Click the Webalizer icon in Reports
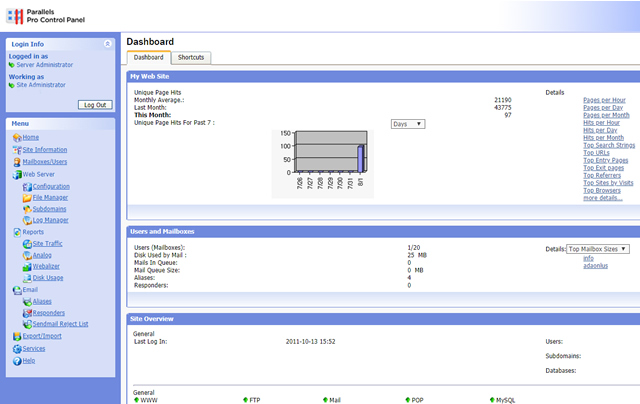Viewport: 640px width, 404px height. [x=26, y=267]
